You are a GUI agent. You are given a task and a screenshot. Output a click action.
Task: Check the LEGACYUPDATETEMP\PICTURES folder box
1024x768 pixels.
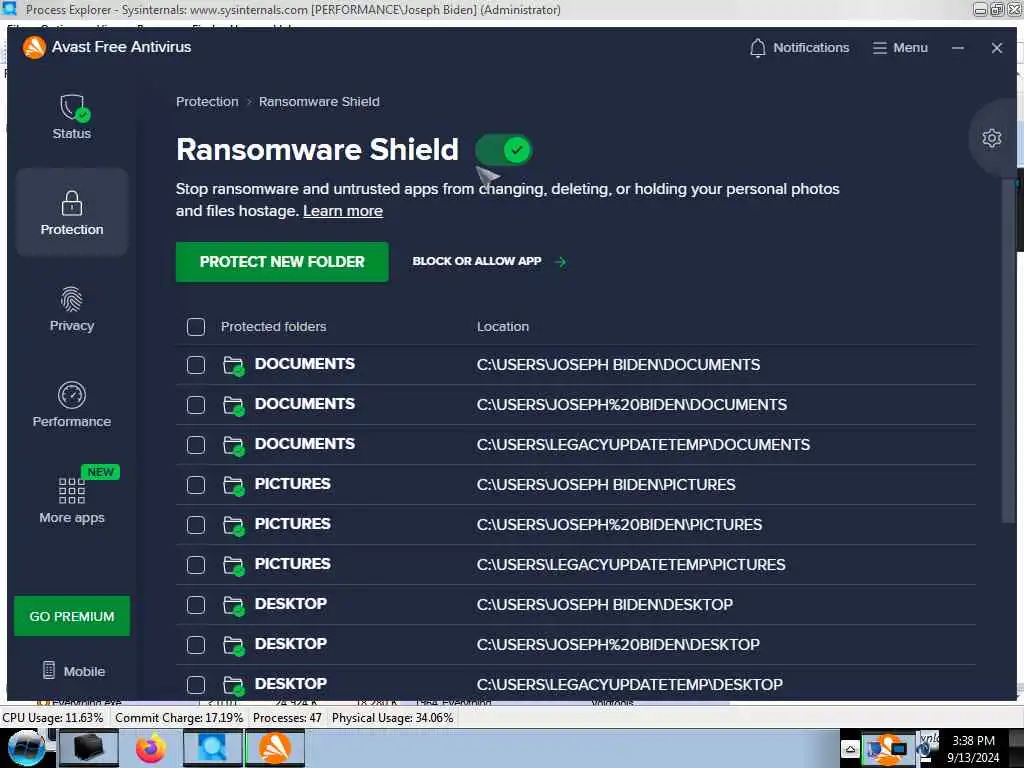click(x=196, y=565)
